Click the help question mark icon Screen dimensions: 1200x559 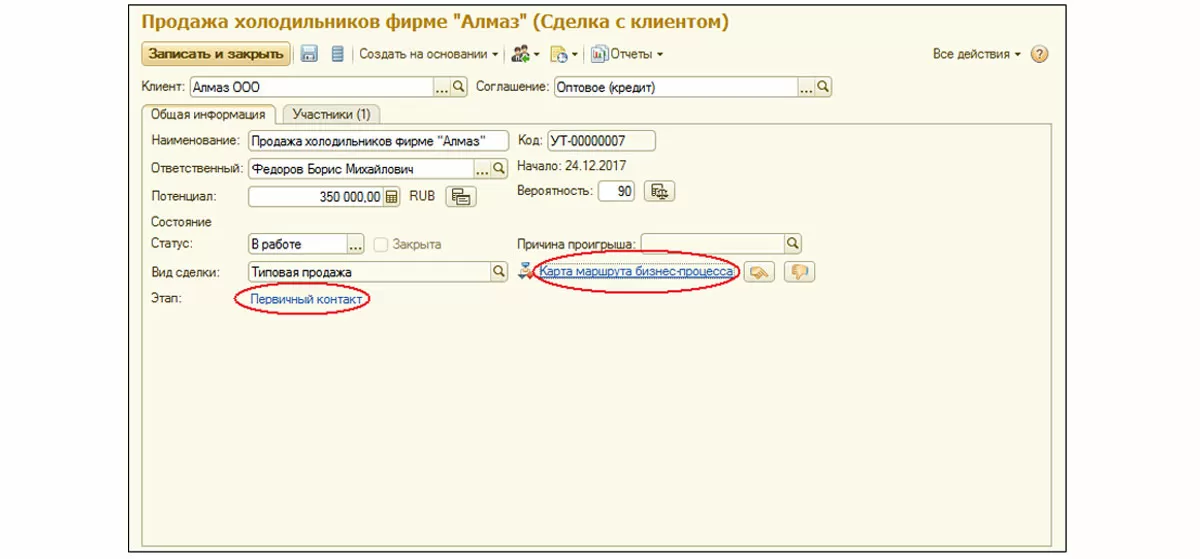click(1039, 54)
